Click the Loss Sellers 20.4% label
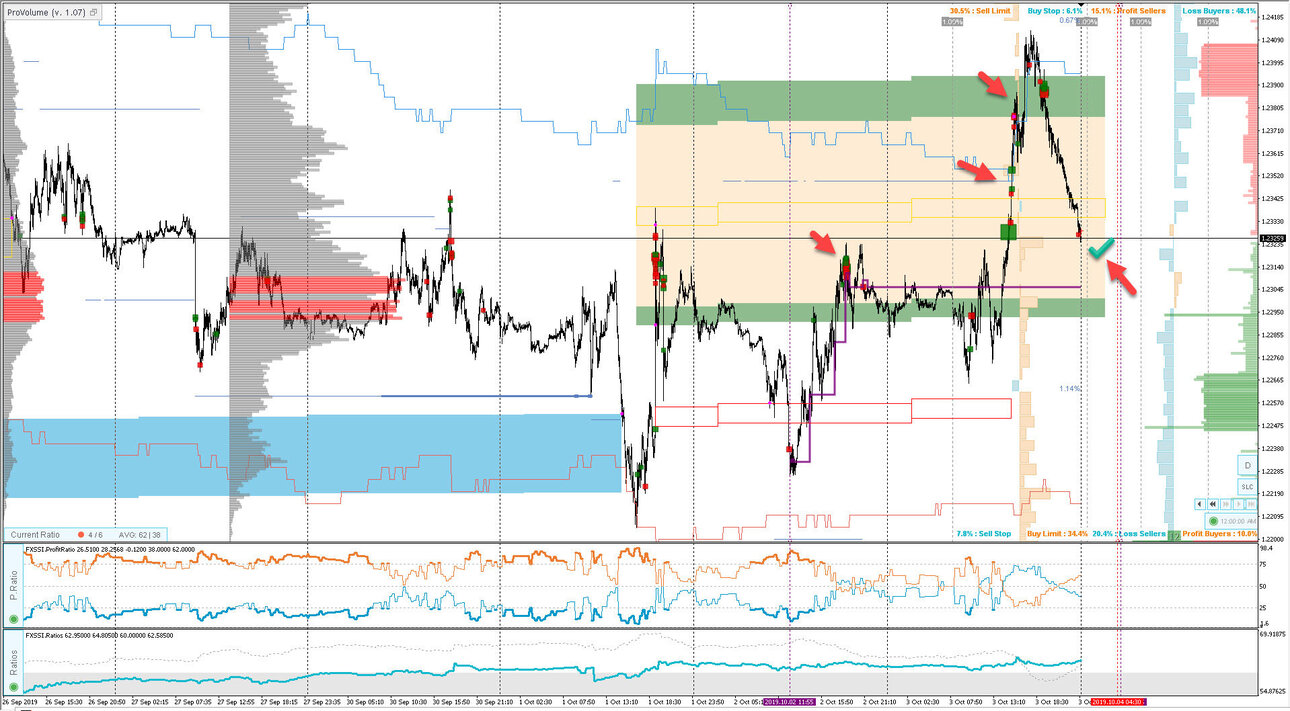 pos(1129,534)
